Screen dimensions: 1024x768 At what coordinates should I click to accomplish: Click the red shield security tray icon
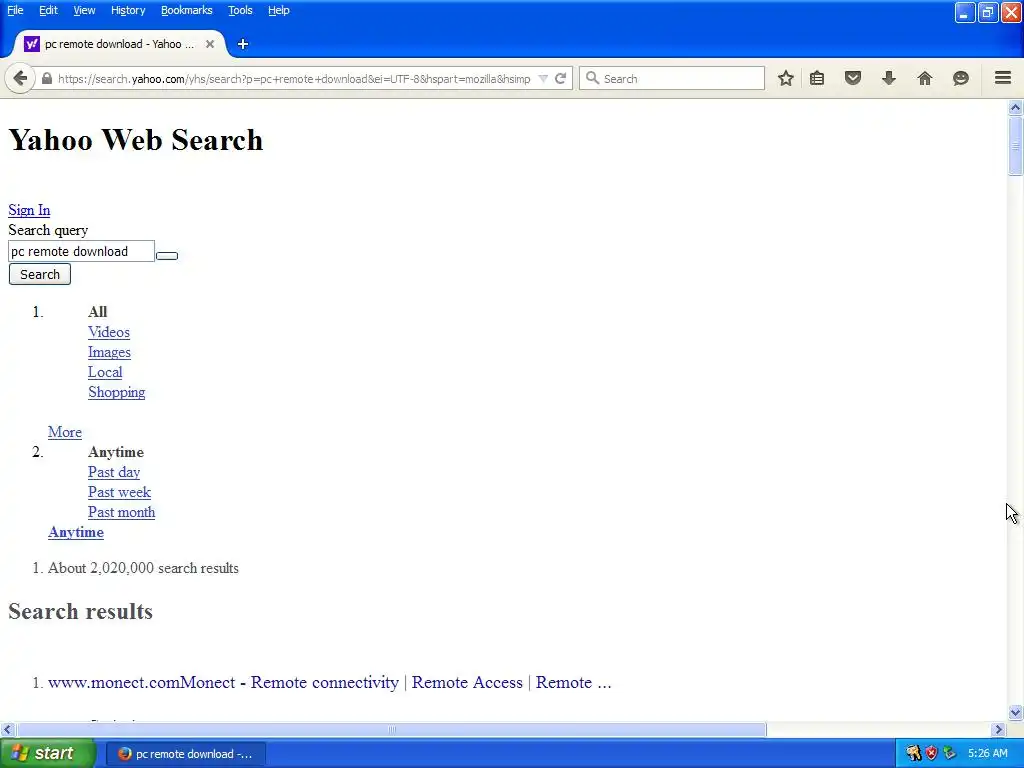(x=932, y=754)
